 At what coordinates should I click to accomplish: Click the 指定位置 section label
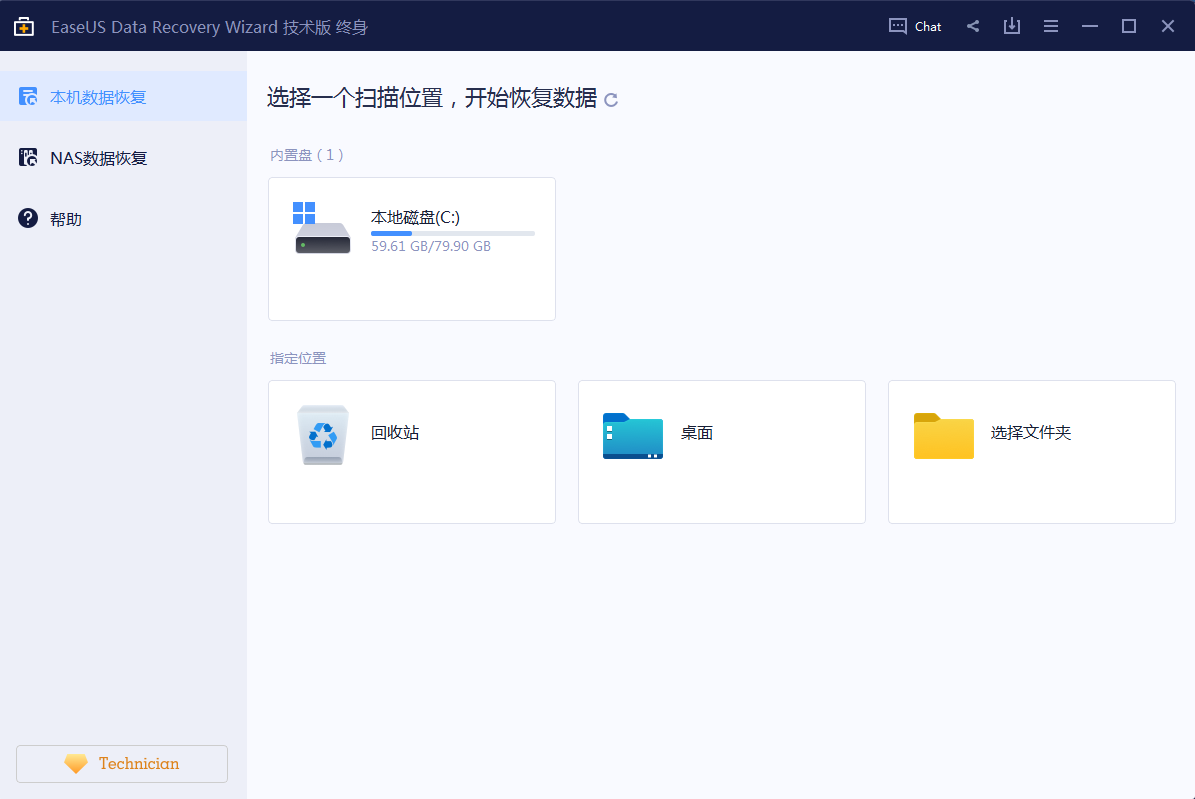[x=298, y=358]
